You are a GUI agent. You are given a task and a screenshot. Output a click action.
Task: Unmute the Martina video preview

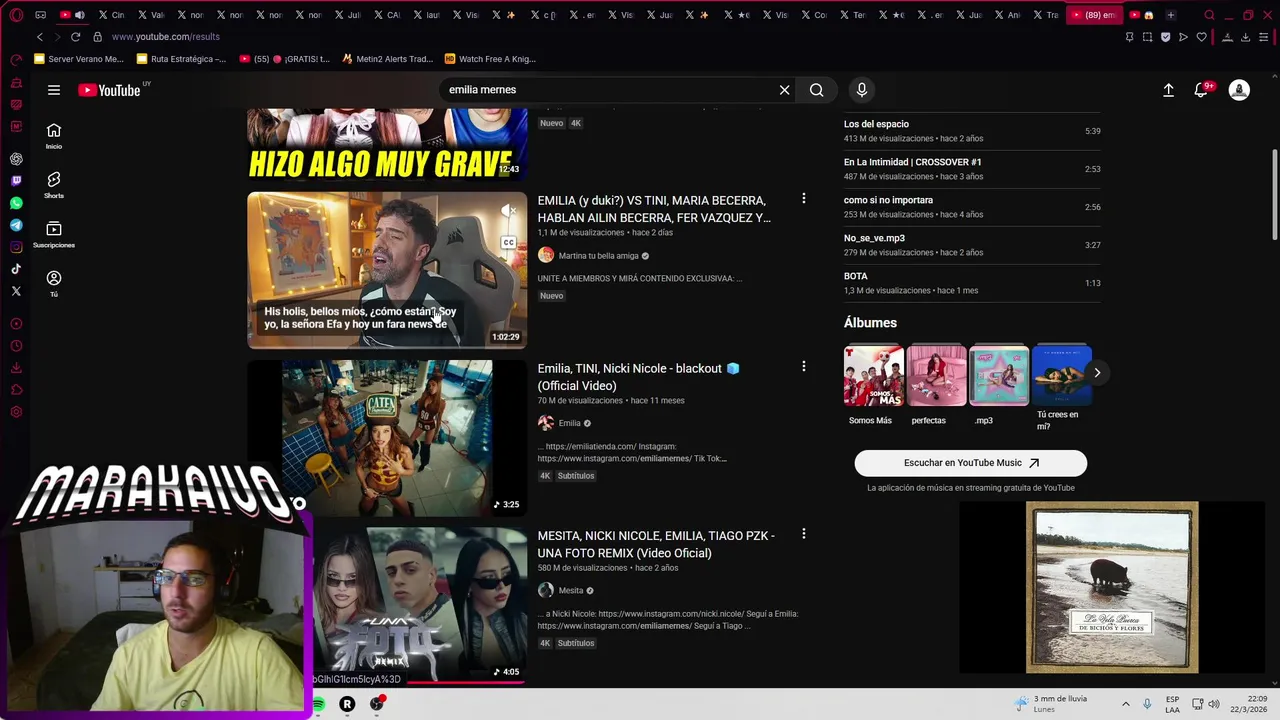pos(509,210)
